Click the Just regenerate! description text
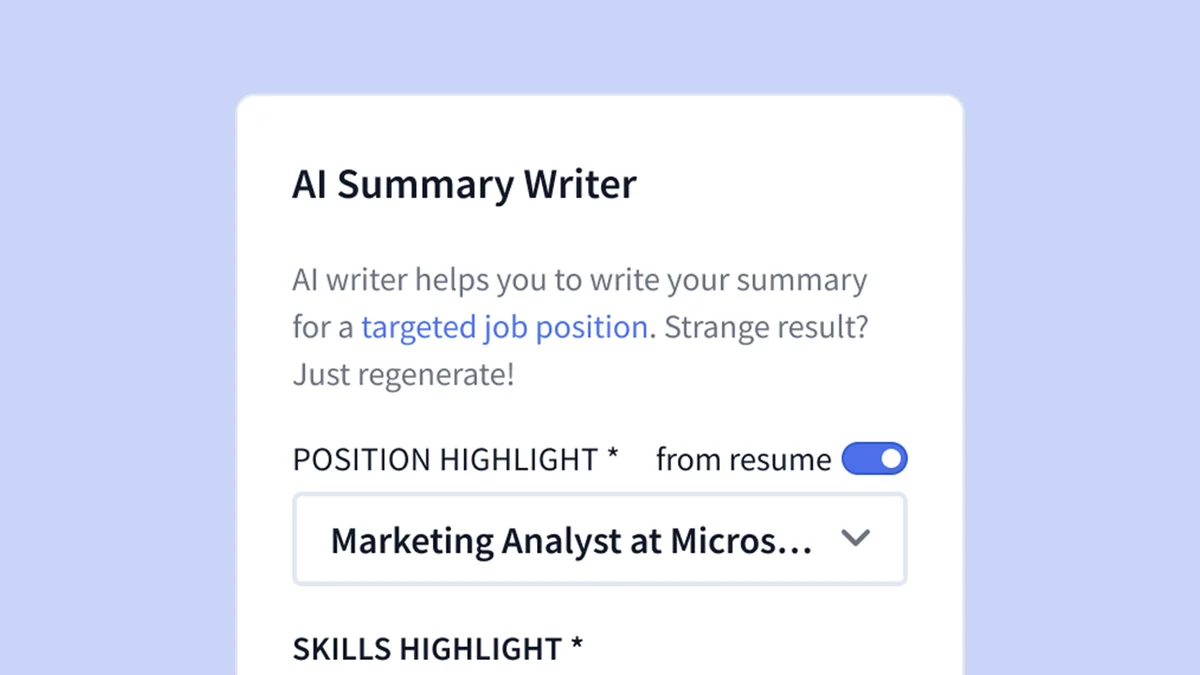This screenshot has height=675, width=1200. 402,374
